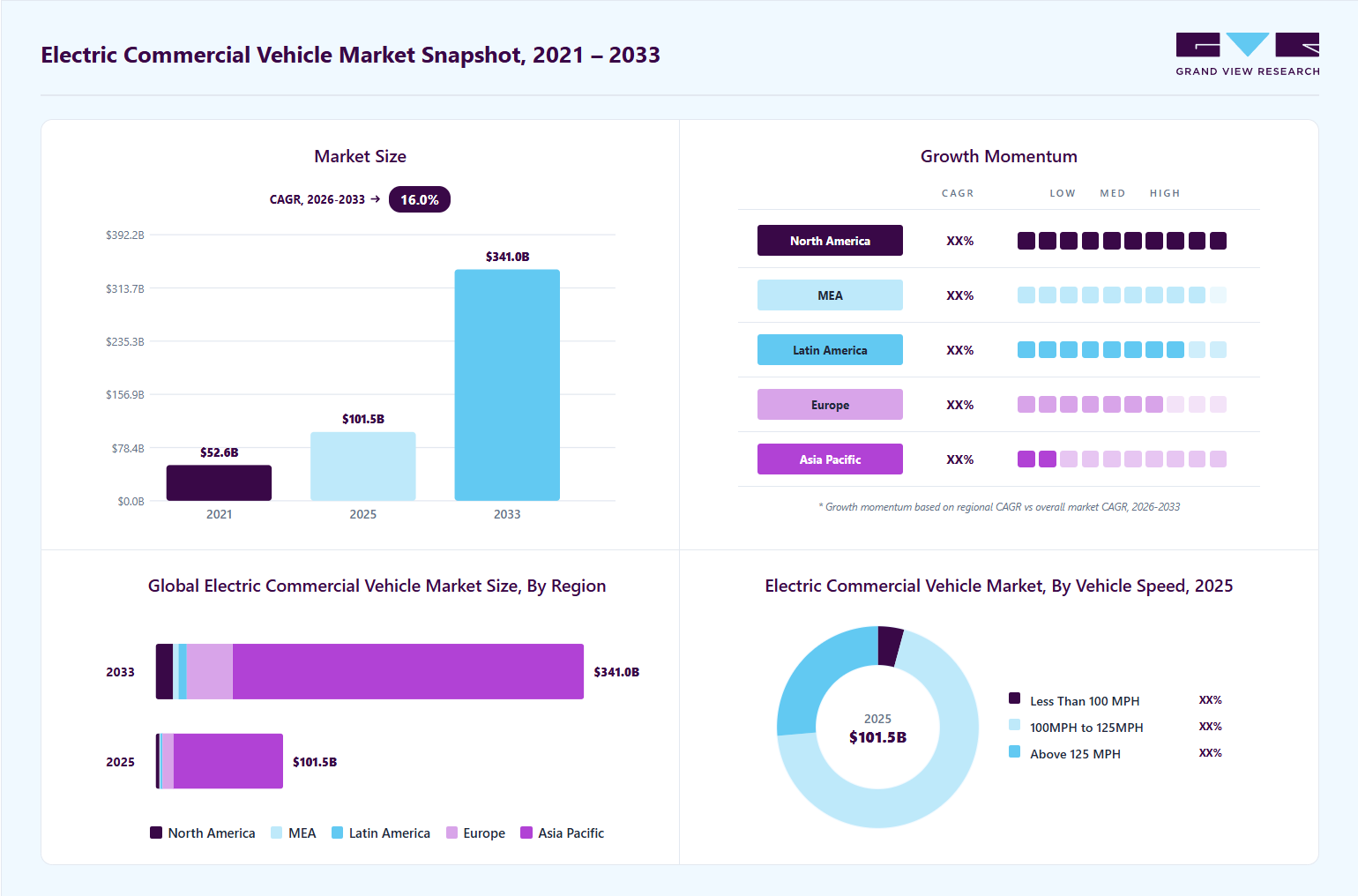1358x896 pixels.
Task: Select the LOW column header
Action: (1062, 193)
